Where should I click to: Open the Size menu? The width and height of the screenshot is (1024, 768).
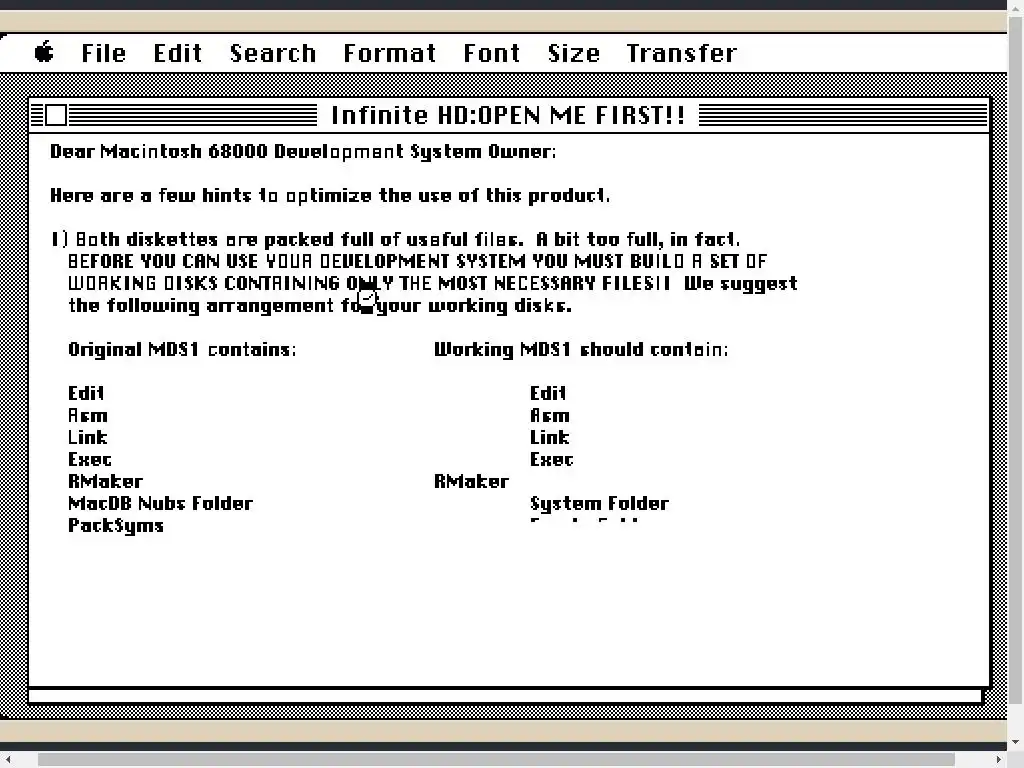[x=573, y=53]
